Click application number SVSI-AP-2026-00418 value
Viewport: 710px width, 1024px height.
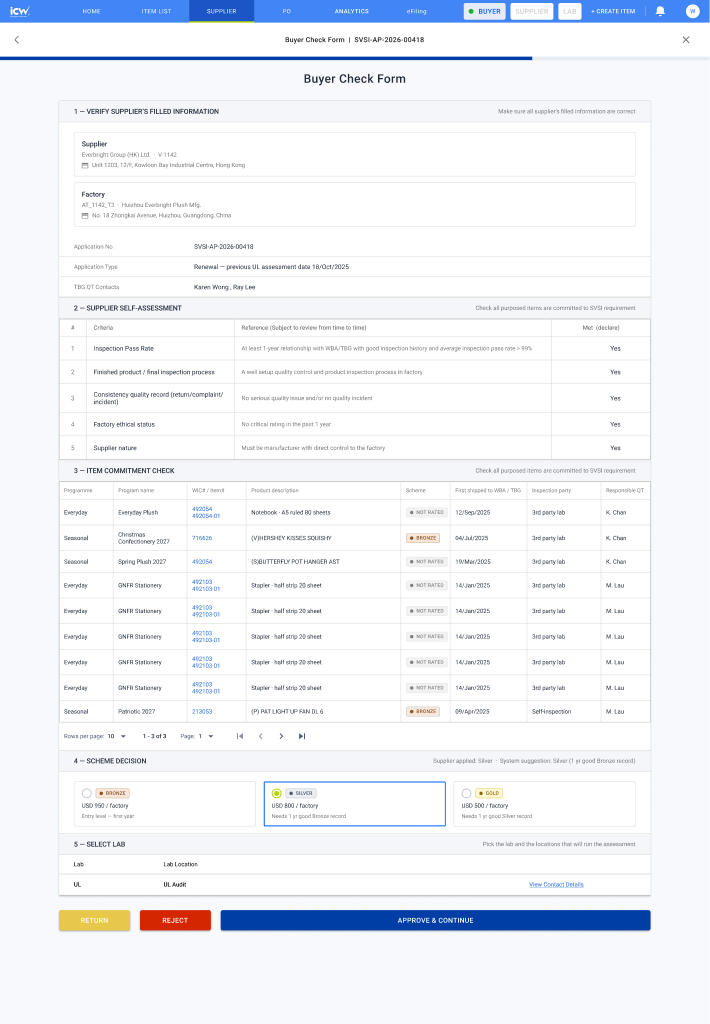[x=223, y=247]
